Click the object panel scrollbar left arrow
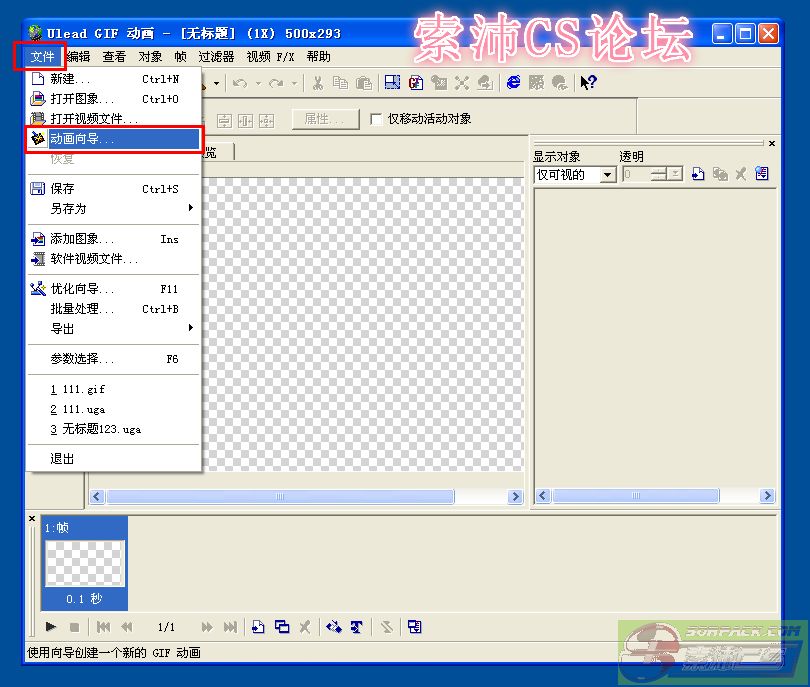810x687 pixels. pos(542,496)
